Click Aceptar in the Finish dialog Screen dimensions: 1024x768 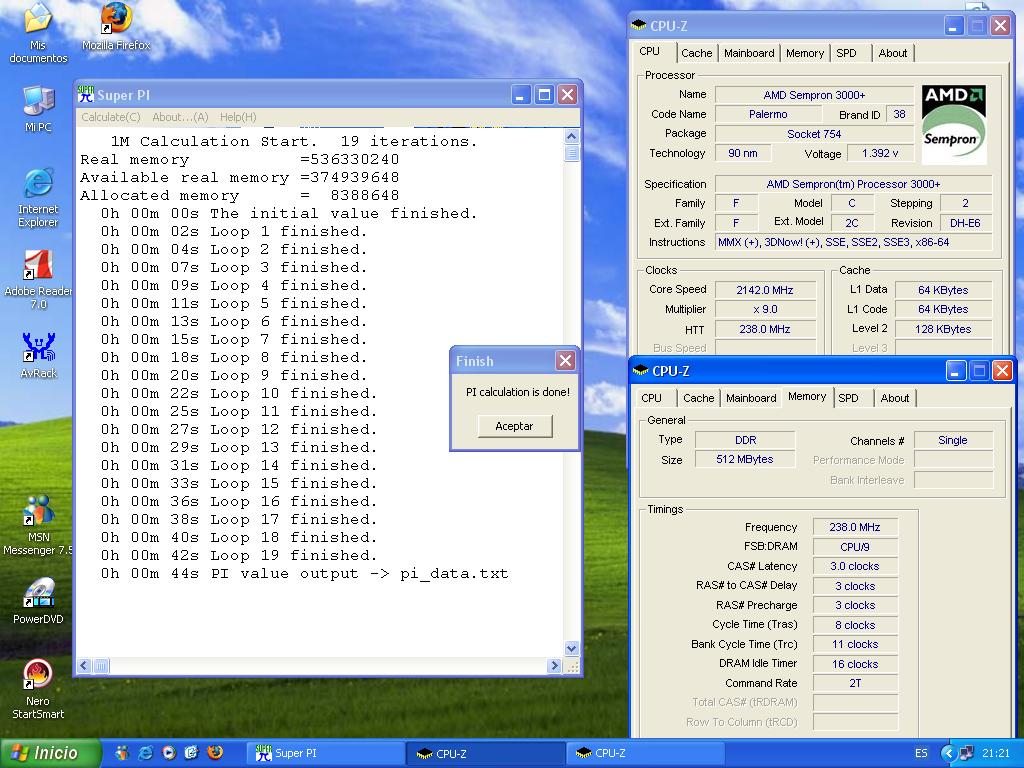[514, 426]
